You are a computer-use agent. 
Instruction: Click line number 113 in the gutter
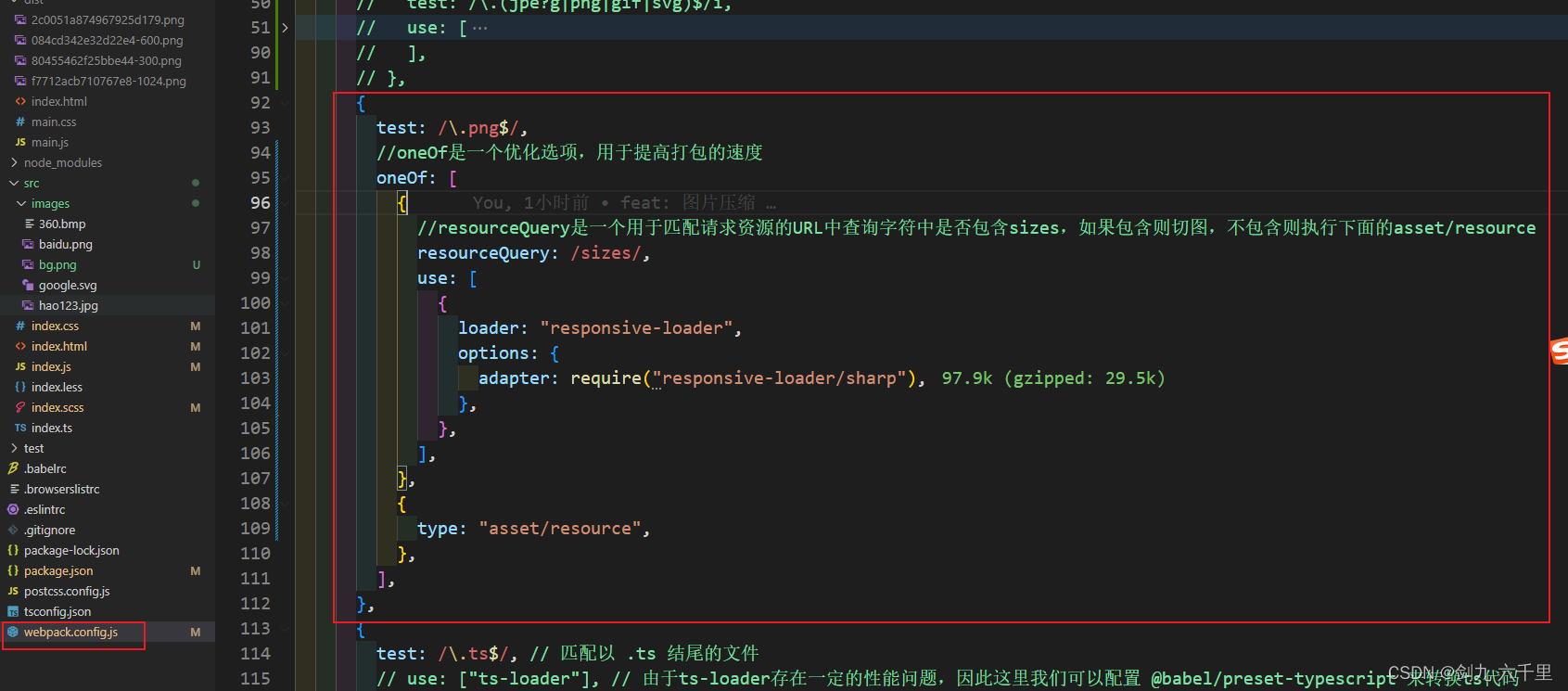(x=255, y=628)
